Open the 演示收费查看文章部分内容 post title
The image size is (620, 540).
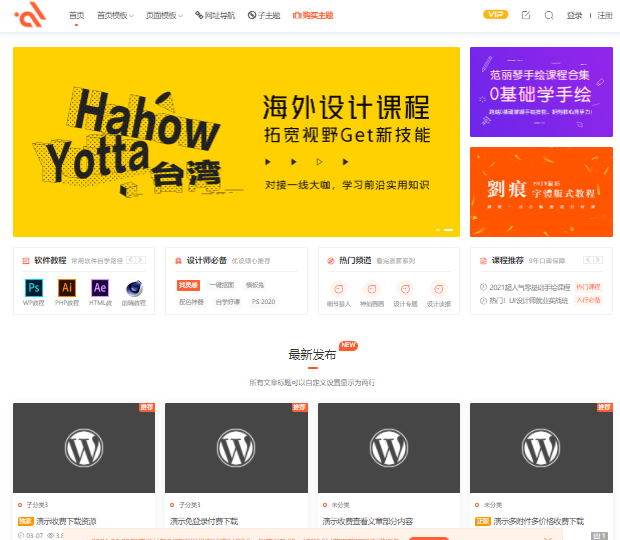[368, 521]
